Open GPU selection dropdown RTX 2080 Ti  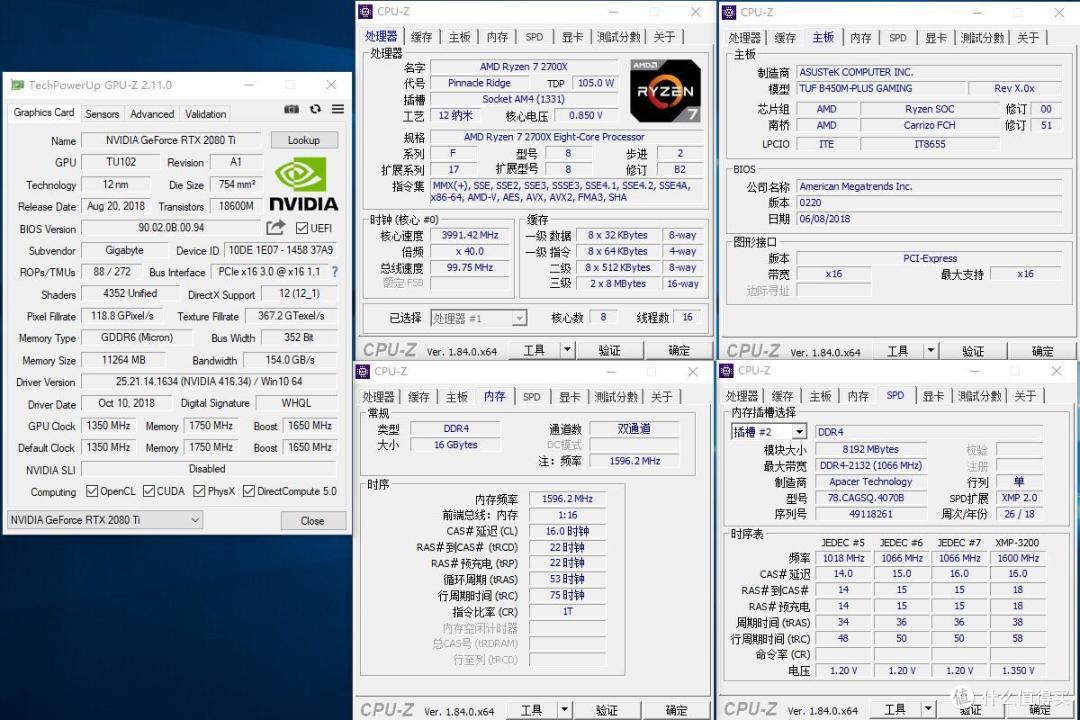pos(105,520)
